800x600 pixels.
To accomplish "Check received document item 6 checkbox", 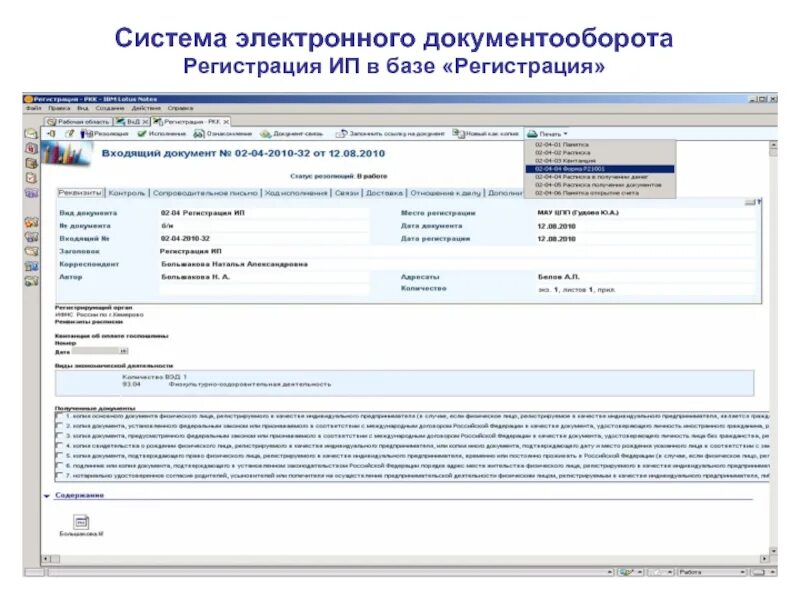I will click(60, 466).
